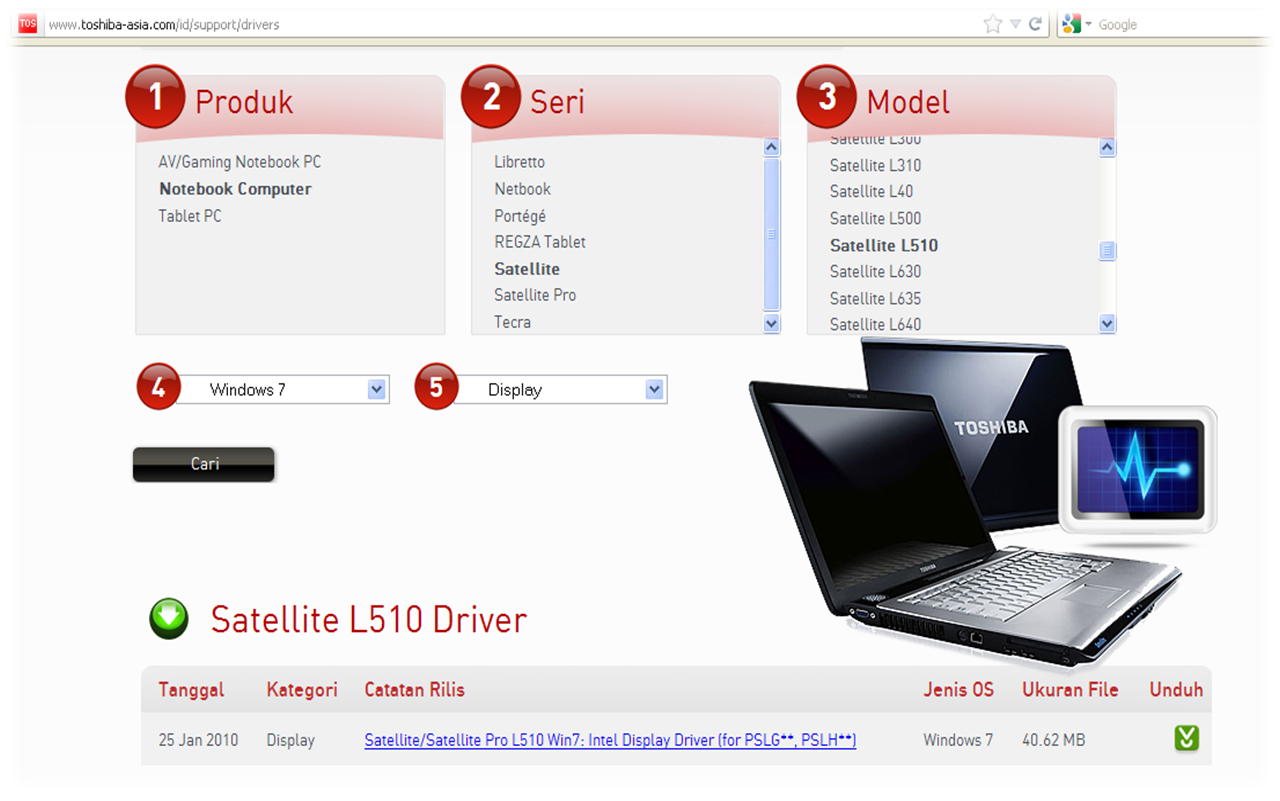Choose Tecra series
The width and height of the screenshot is (1280, 801).
512,322
